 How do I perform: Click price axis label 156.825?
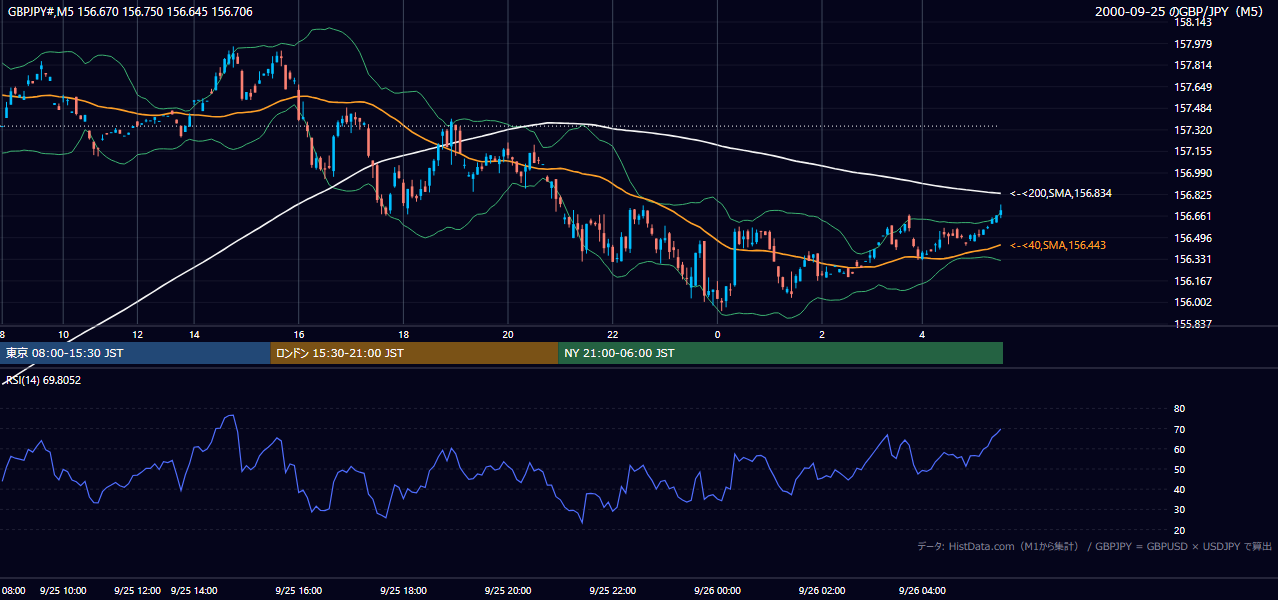click(x=1192, y=195)
